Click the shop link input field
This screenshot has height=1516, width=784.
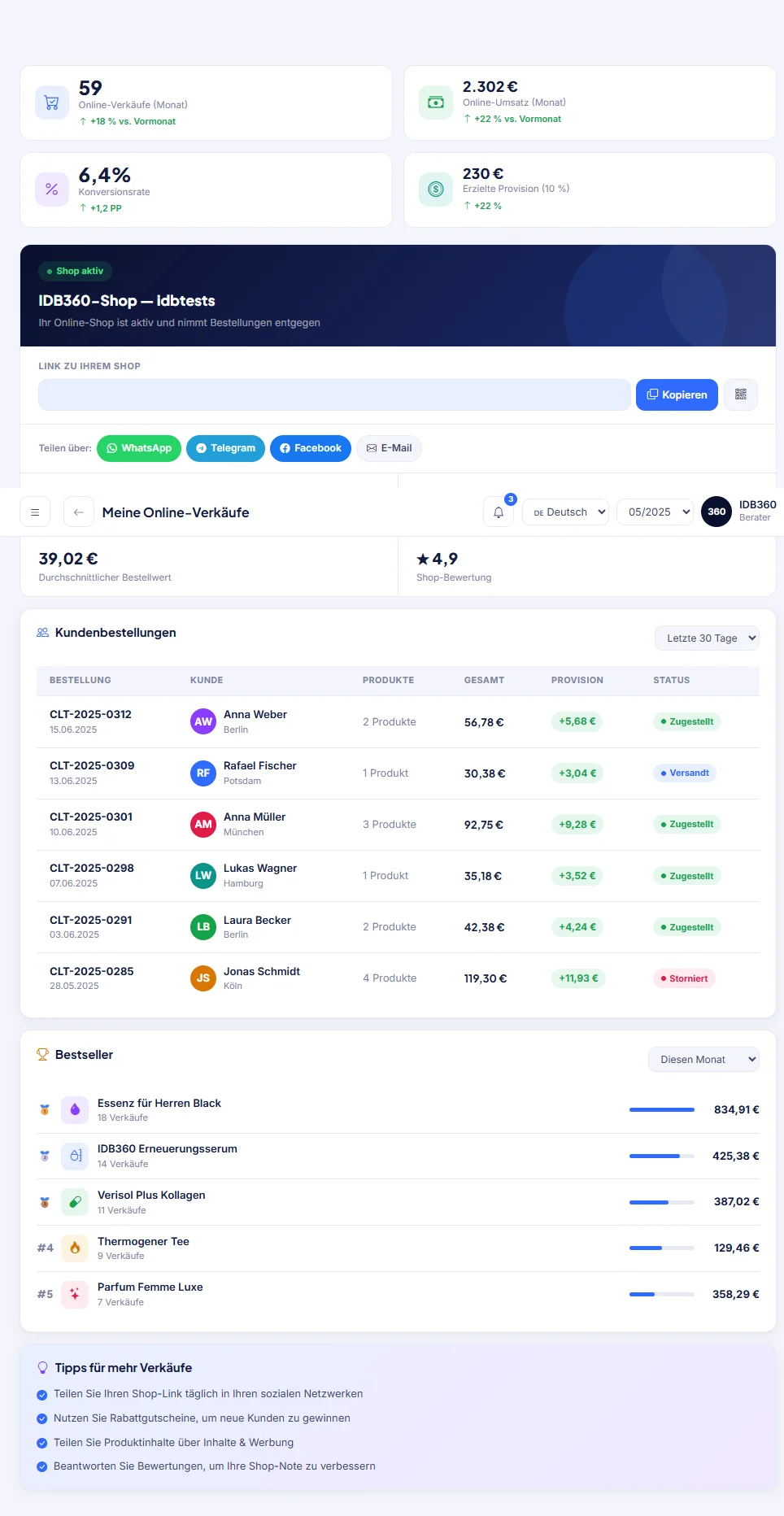(x=334, y=394)
